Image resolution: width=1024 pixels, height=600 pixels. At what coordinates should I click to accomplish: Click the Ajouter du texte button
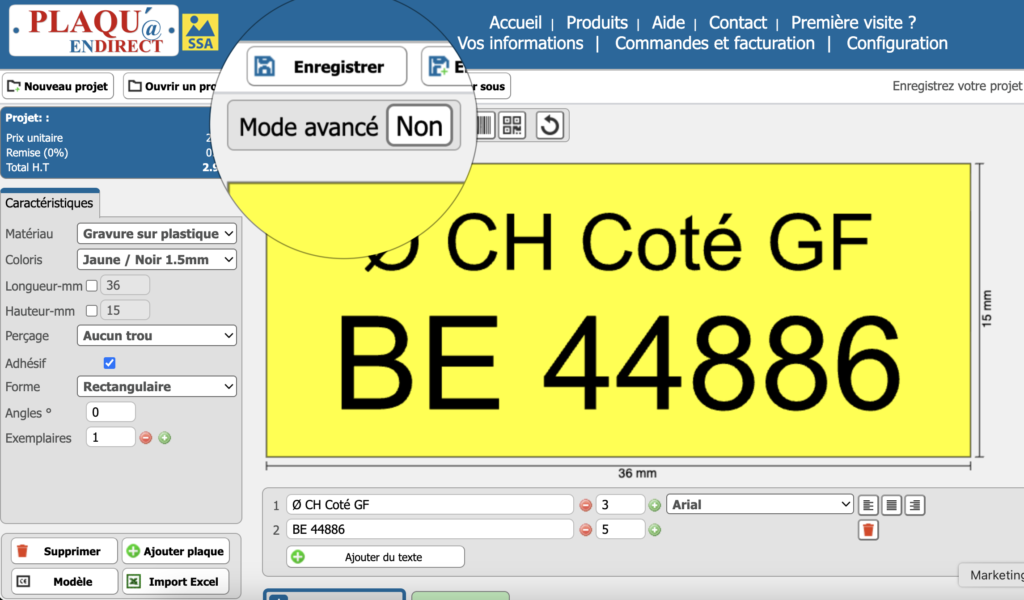[376, 557]
